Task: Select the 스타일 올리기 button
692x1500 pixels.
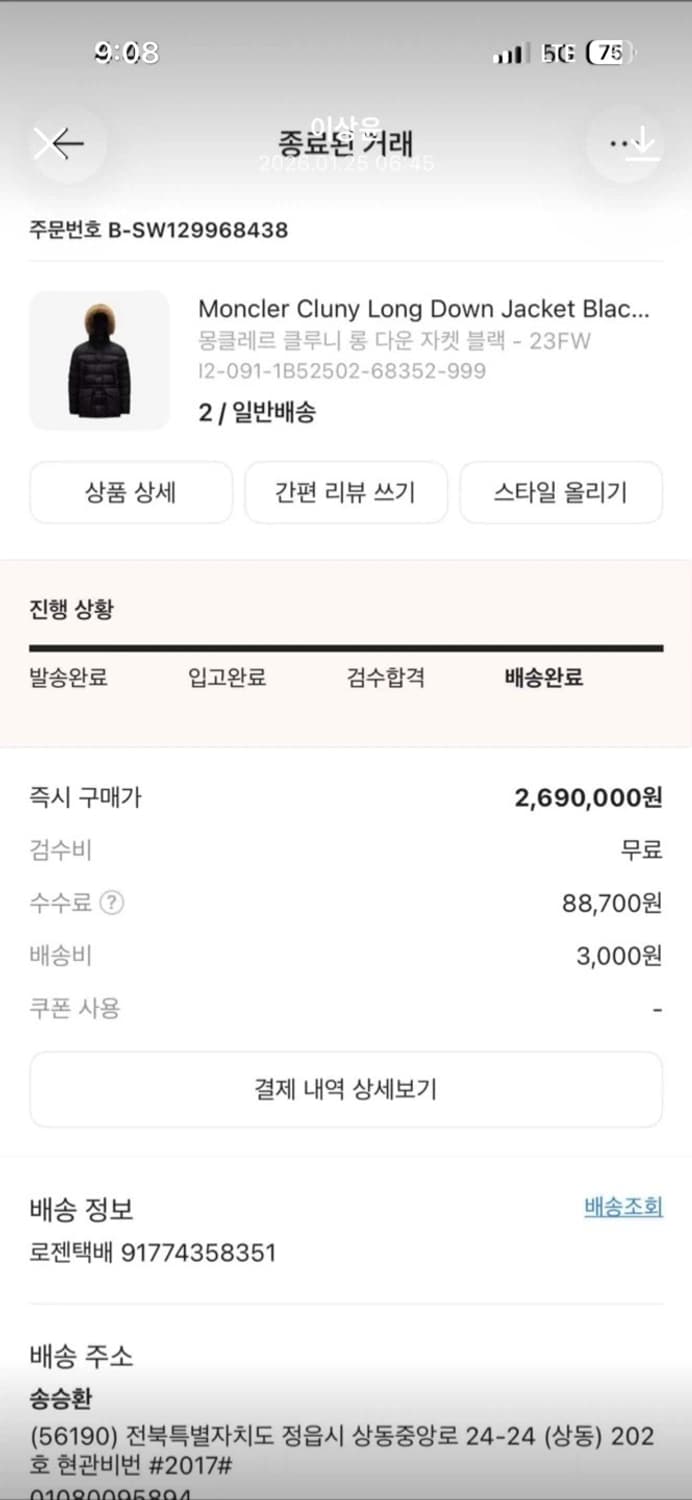Action: 561,492
